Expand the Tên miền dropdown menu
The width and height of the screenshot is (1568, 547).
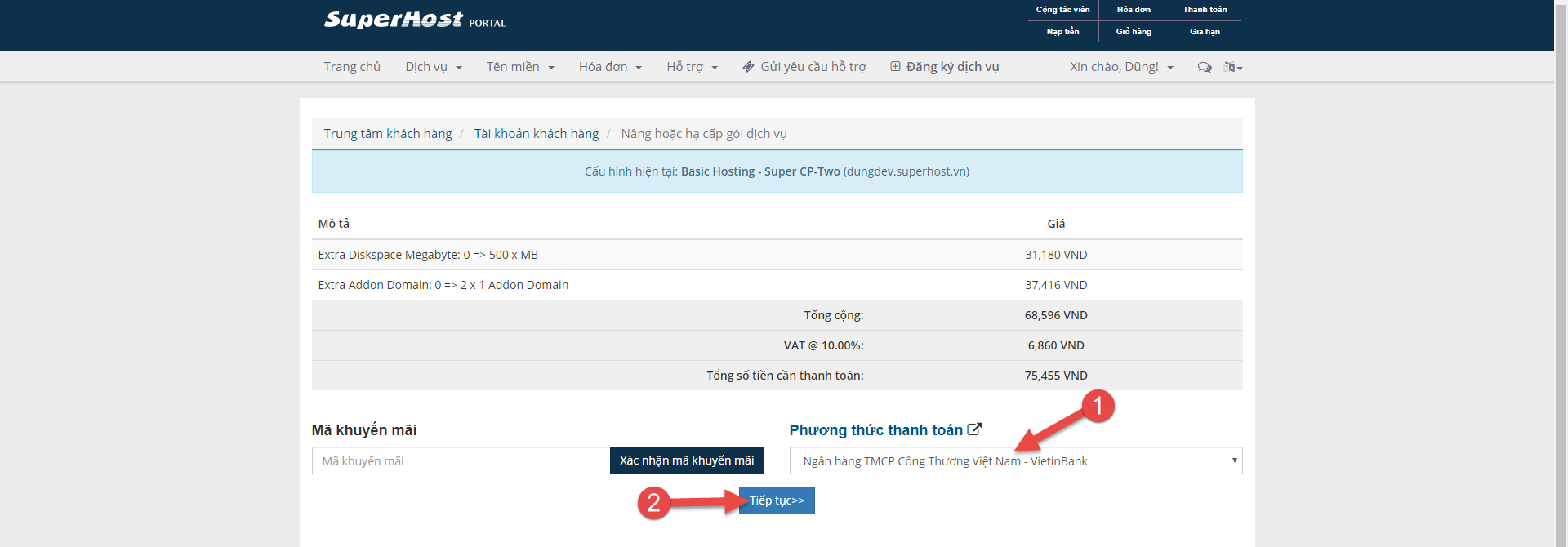click(519, 67)
